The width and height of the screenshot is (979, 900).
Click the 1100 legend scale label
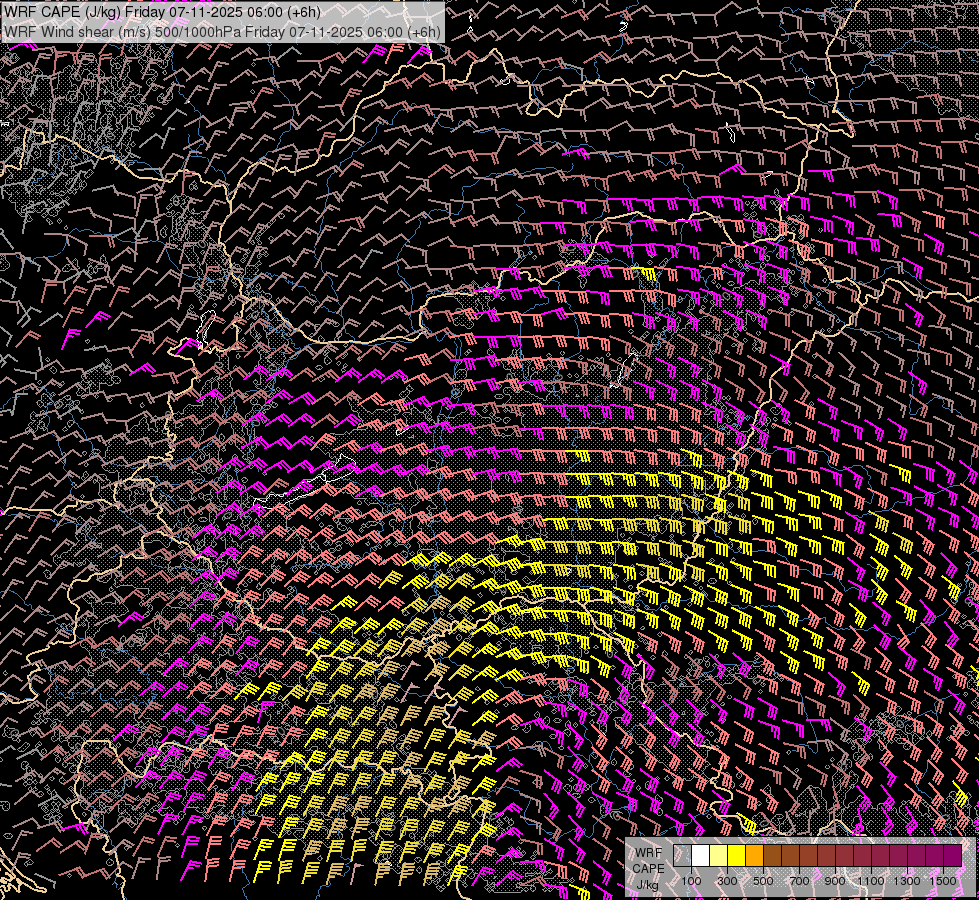click(871, 881)
